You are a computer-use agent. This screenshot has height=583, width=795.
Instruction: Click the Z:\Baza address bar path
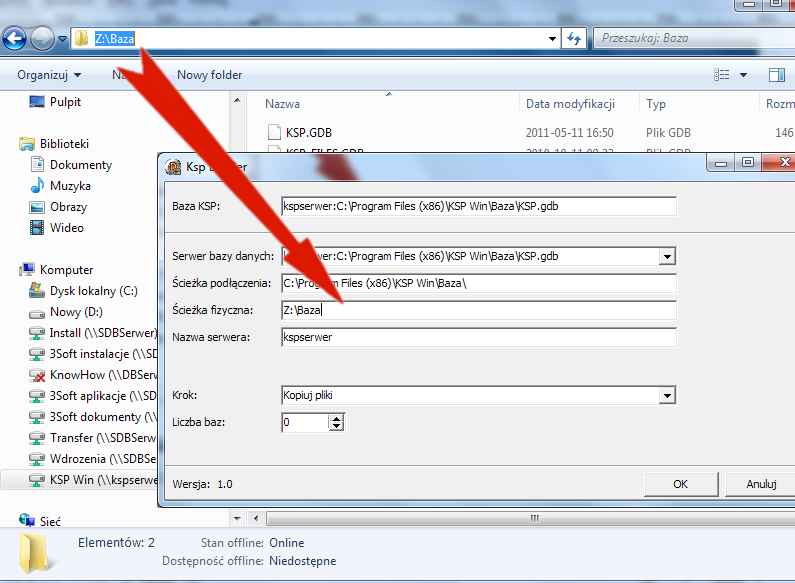pyautogui.click(x=115, y=39)
